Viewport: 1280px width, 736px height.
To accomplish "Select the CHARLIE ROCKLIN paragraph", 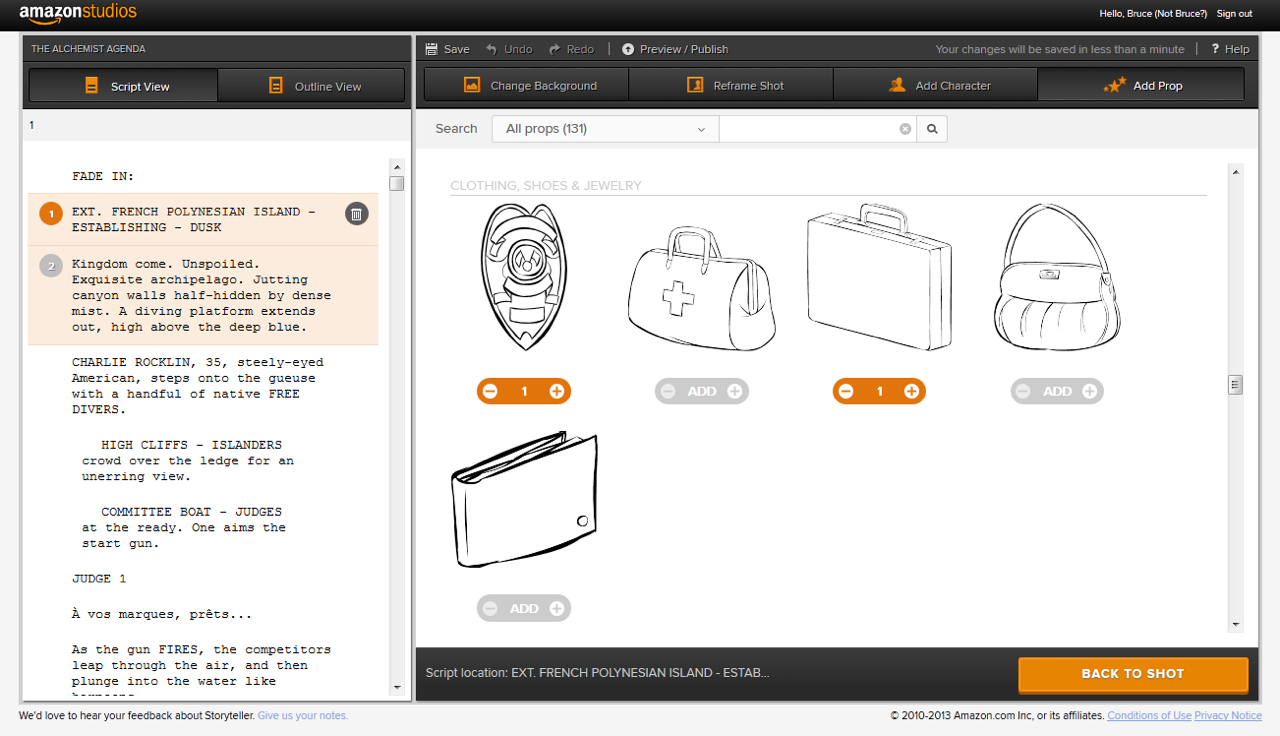I will coord(198,386).
